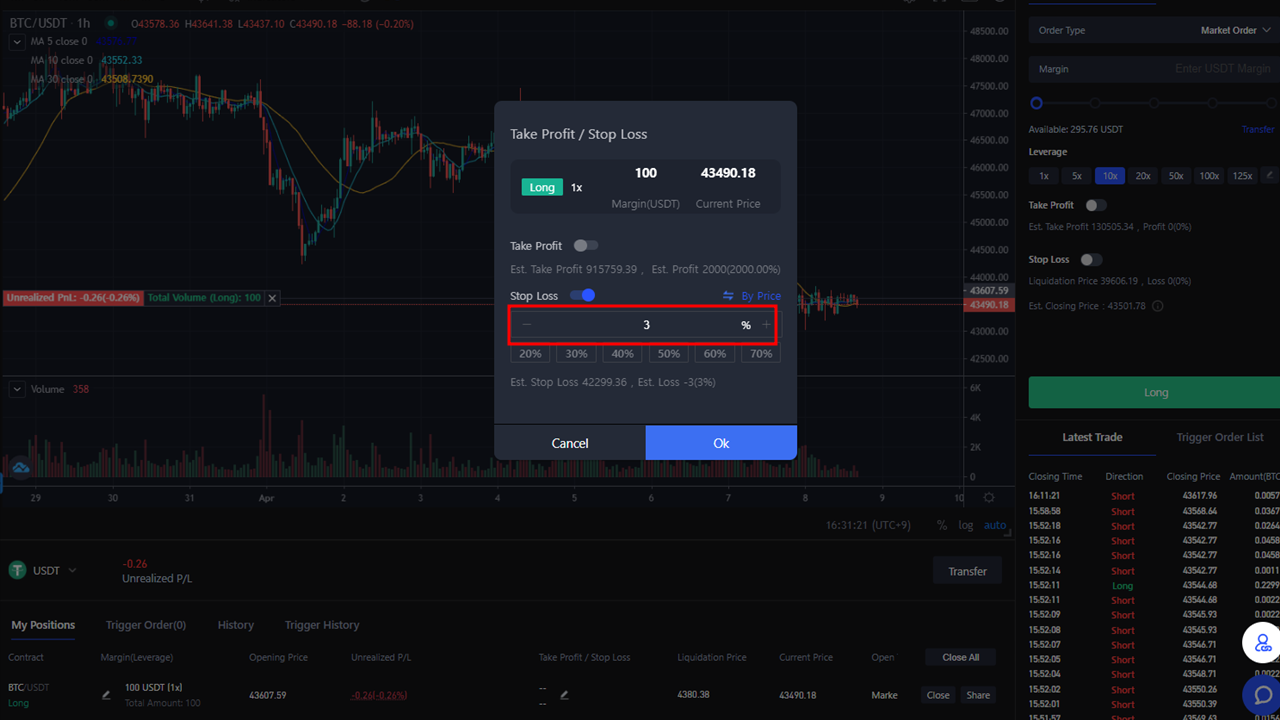
Task: Toggle auto scale on chart
Action: [x=995, y=525]
